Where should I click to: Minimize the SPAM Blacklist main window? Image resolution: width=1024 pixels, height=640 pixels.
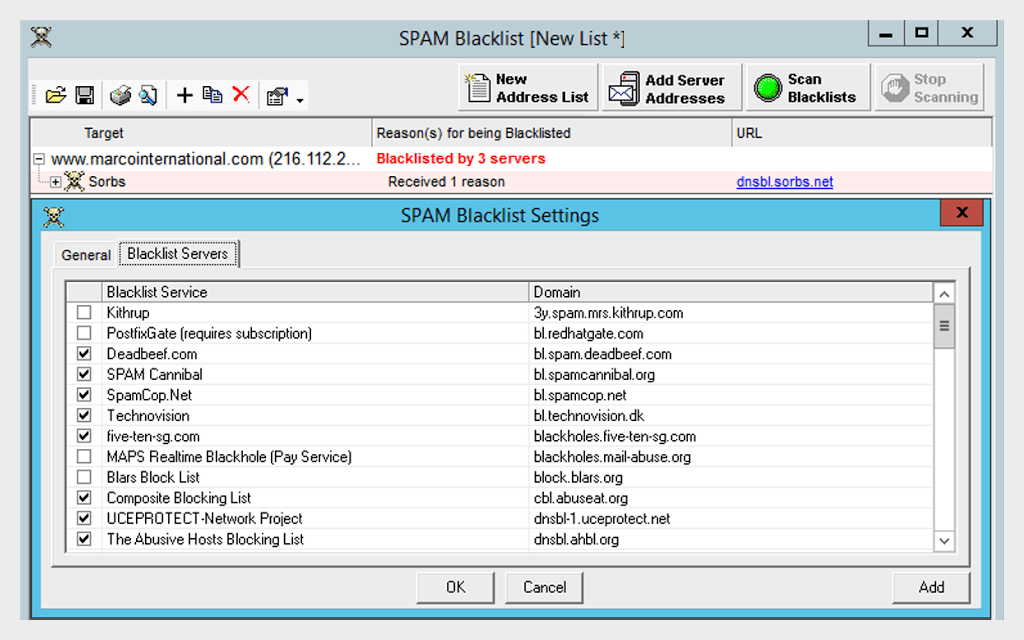(886, 33)
